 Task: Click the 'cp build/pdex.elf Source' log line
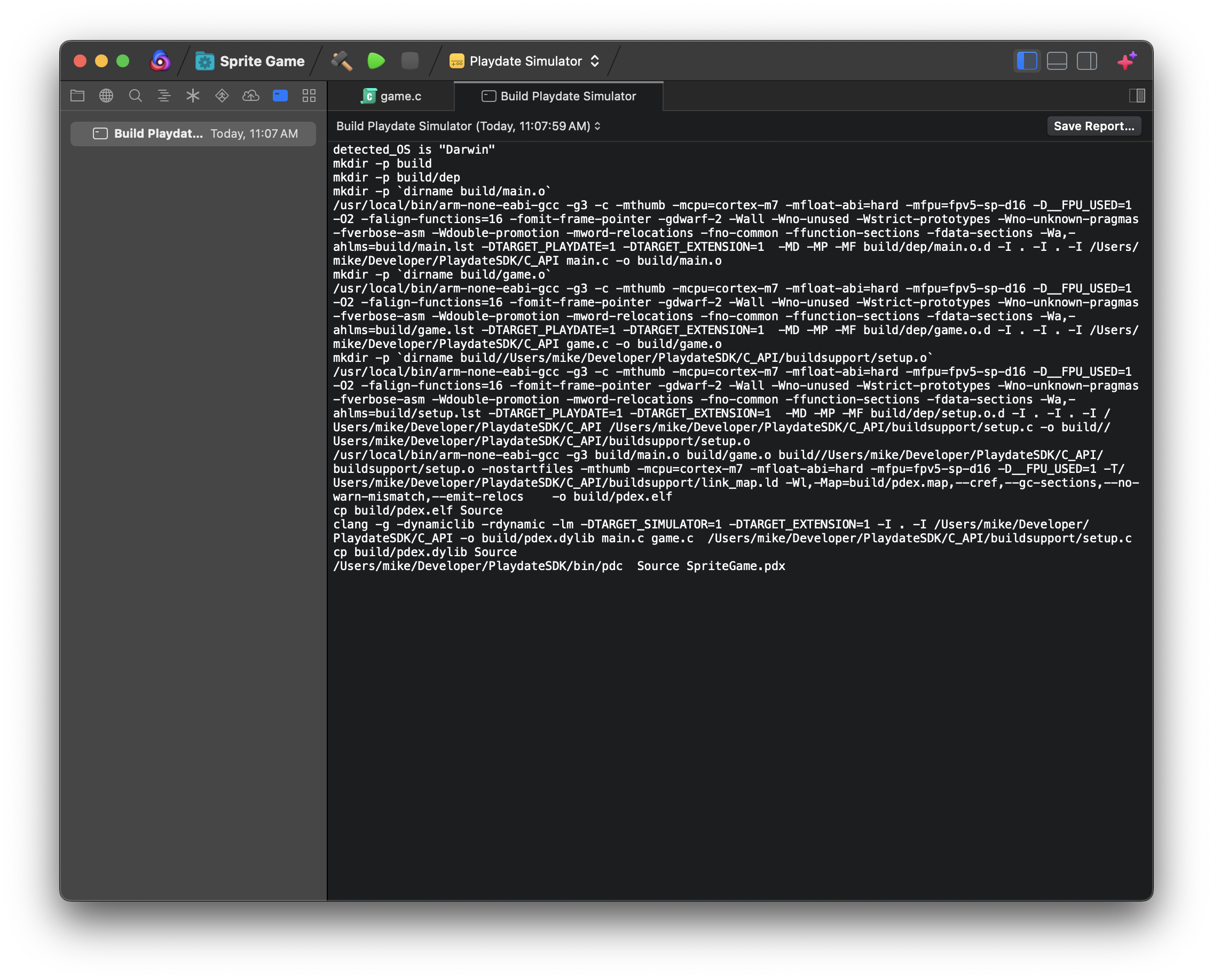point(418,510)
